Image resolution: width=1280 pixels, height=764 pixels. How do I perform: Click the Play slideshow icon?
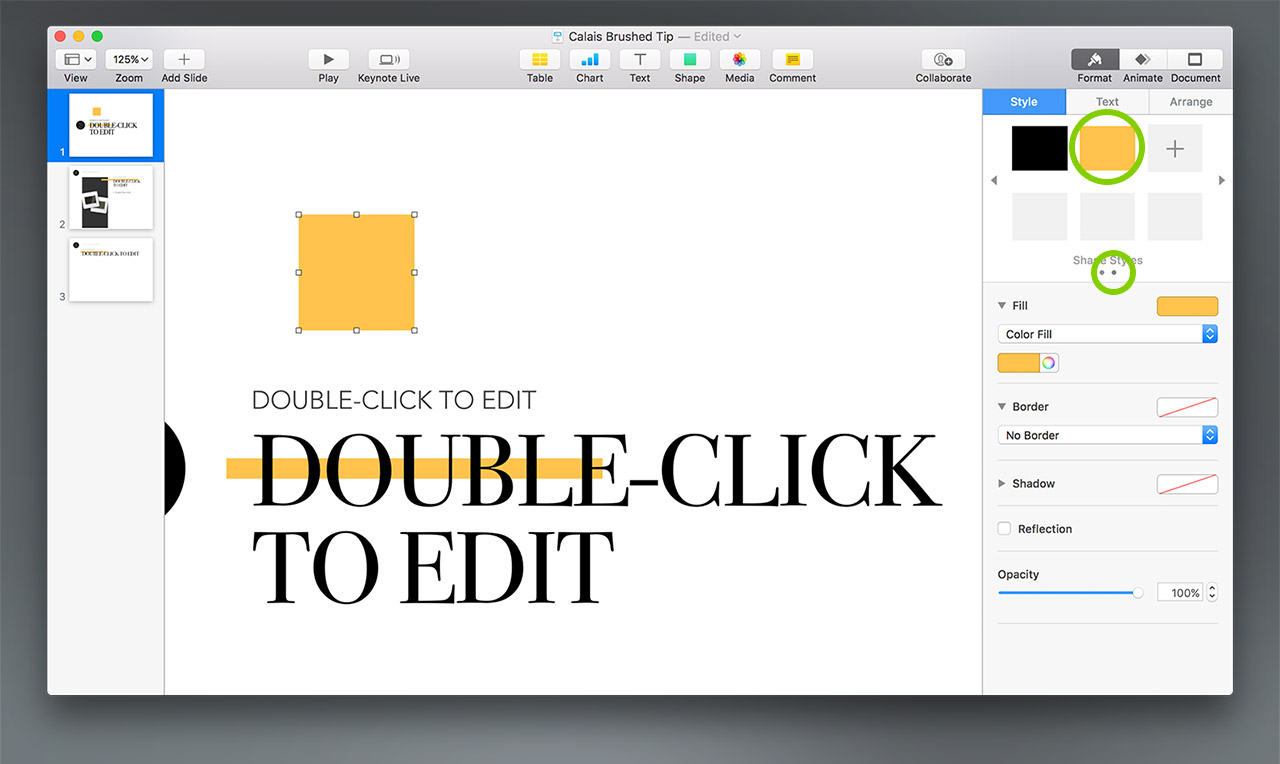click(x=328, y=60)
